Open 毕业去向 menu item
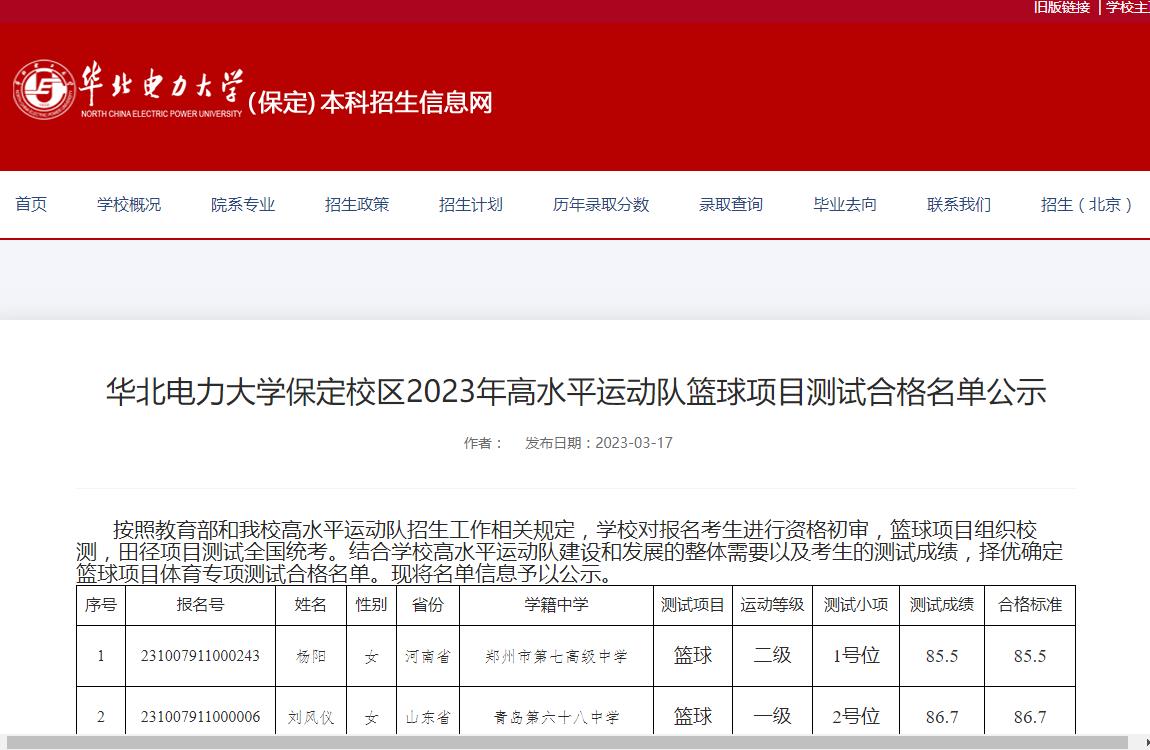Viewport: 1150px width, 750px height. point(845,205)
